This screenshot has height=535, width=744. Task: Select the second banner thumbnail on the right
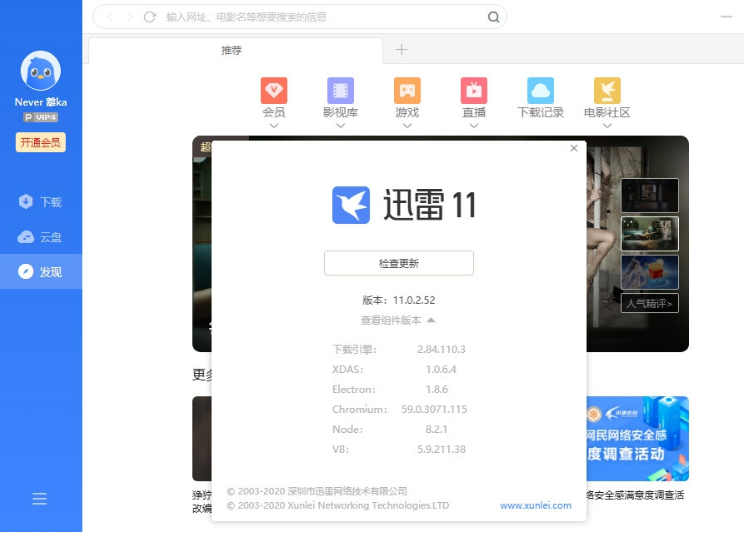click(x=650, y=234)
